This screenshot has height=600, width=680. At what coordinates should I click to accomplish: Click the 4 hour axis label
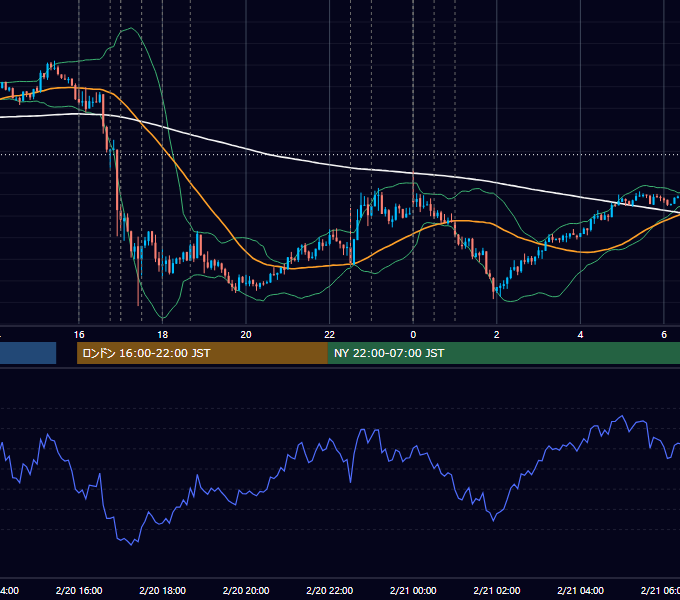[580, 335]
